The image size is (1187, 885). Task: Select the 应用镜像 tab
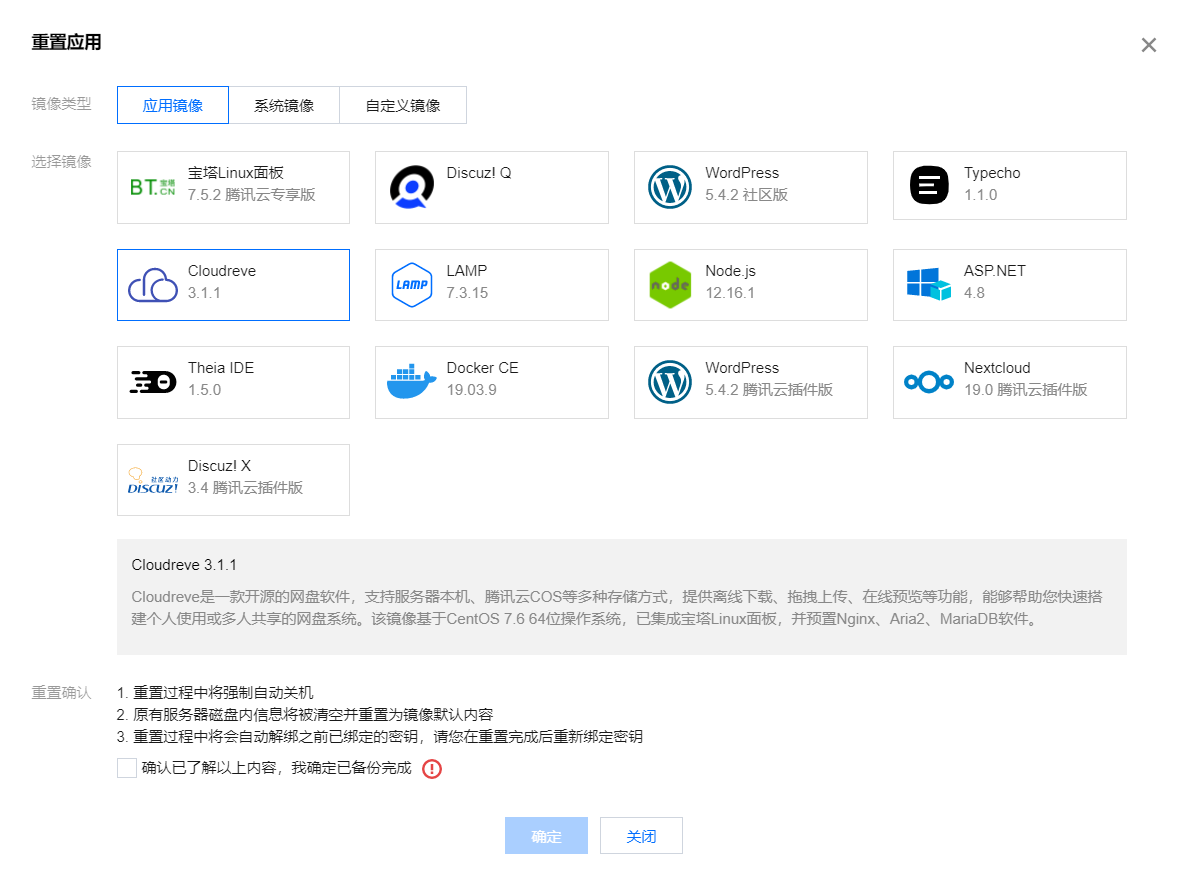(172, 104)
